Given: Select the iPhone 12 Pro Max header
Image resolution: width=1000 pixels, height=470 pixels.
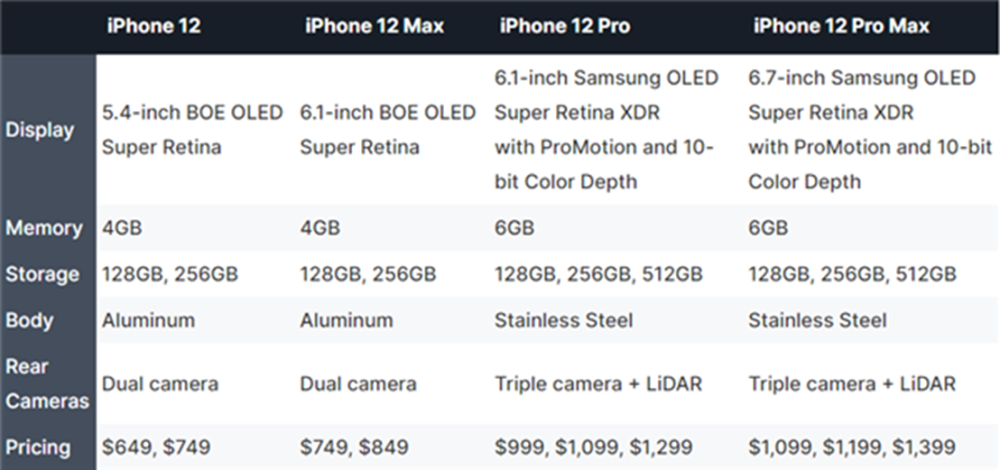Looking at the screenshot, I should [841, 26].
